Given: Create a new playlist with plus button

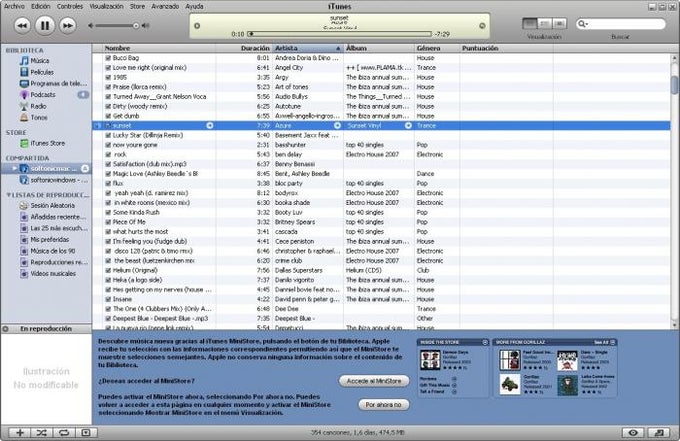Looking at the screenshot, I should (20, 432).
